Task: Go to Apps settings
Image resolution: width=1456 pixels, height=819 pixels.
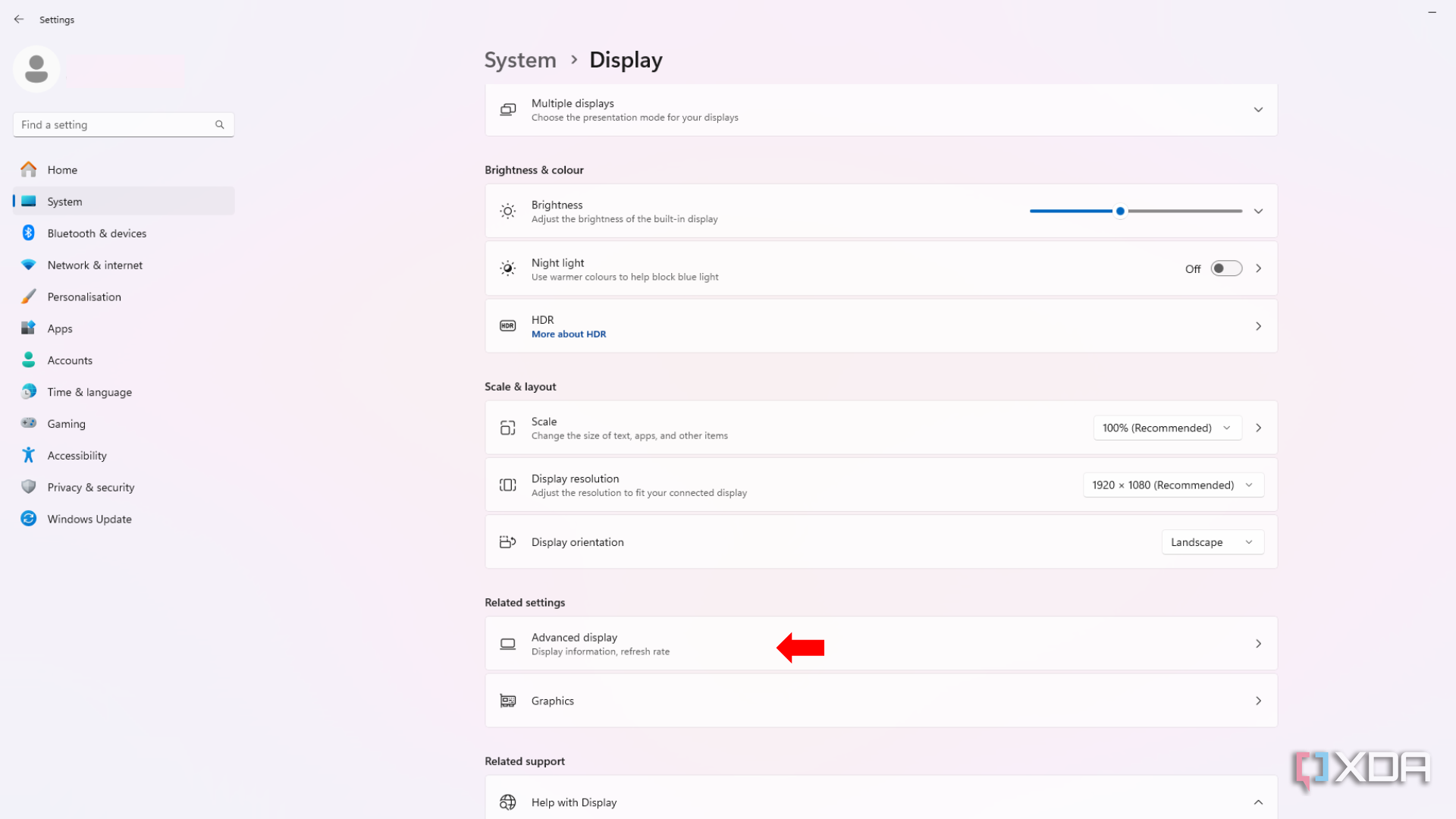Action: pos(59,328)
